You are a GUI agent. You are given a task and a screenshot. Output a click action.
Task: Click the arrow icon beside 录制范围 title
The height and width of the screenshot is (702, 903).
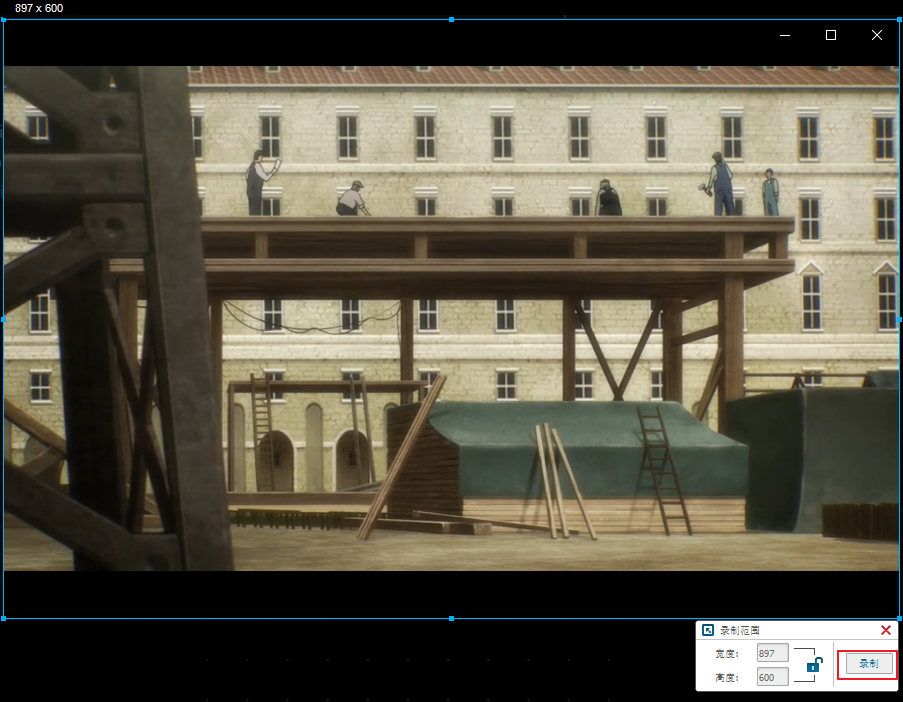(708, 630)
